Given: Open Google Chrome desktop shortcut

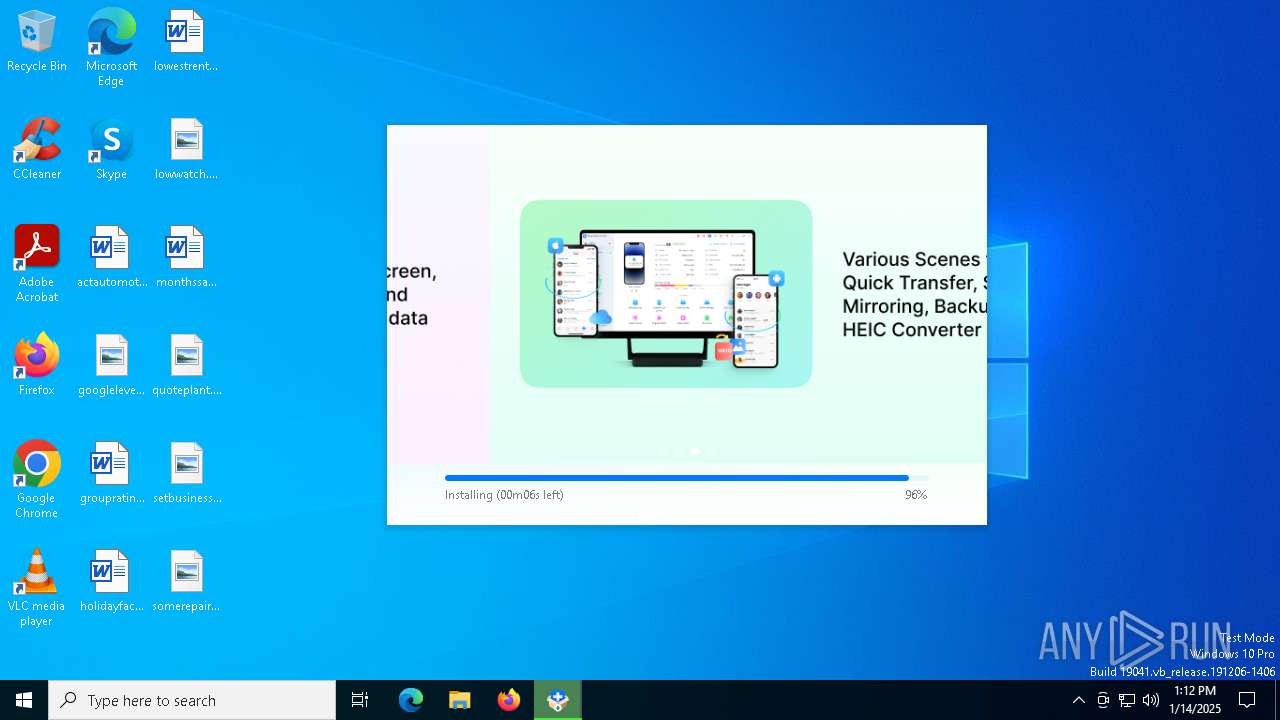Looking at the screenshot, I should pyautogui.click(x=37, y=480).
